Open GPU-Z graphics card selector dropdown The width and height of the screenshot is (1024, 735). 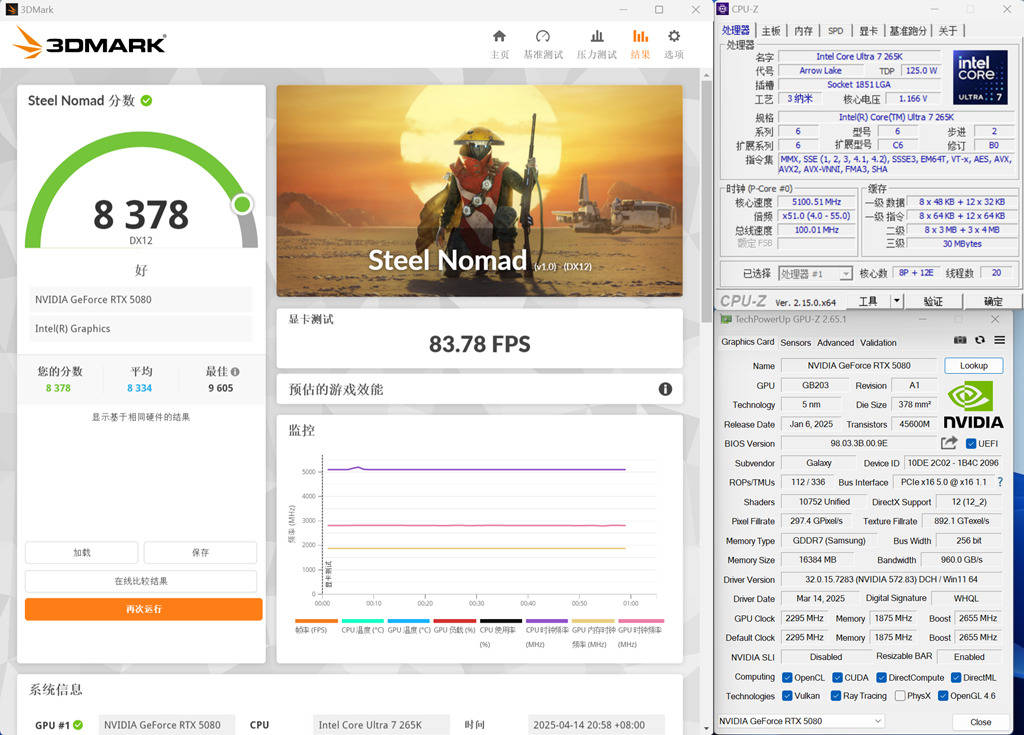(801, 721)
